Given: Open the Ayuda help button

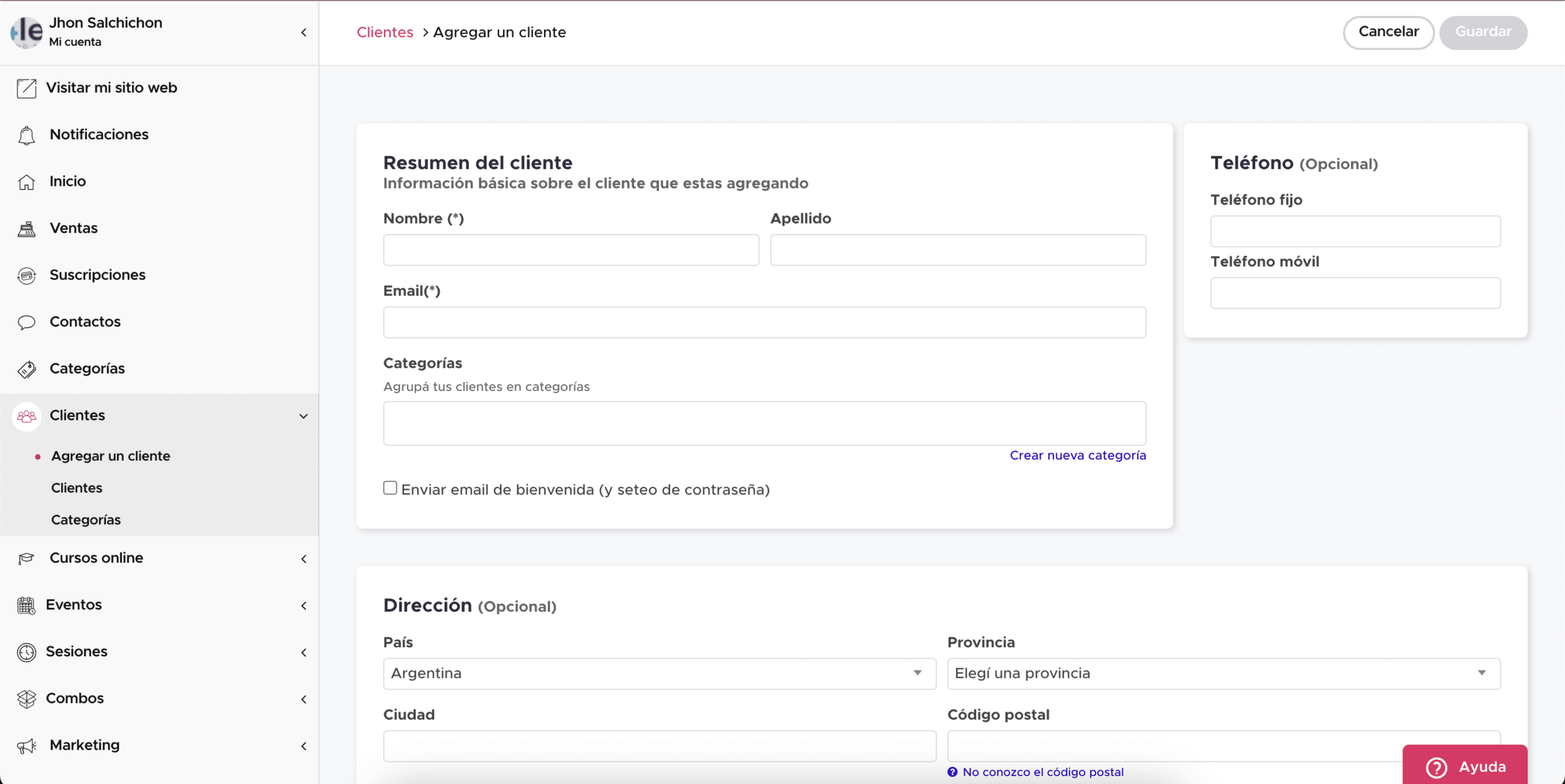Looking at the screenshot, I should (x=1465, y=766).
